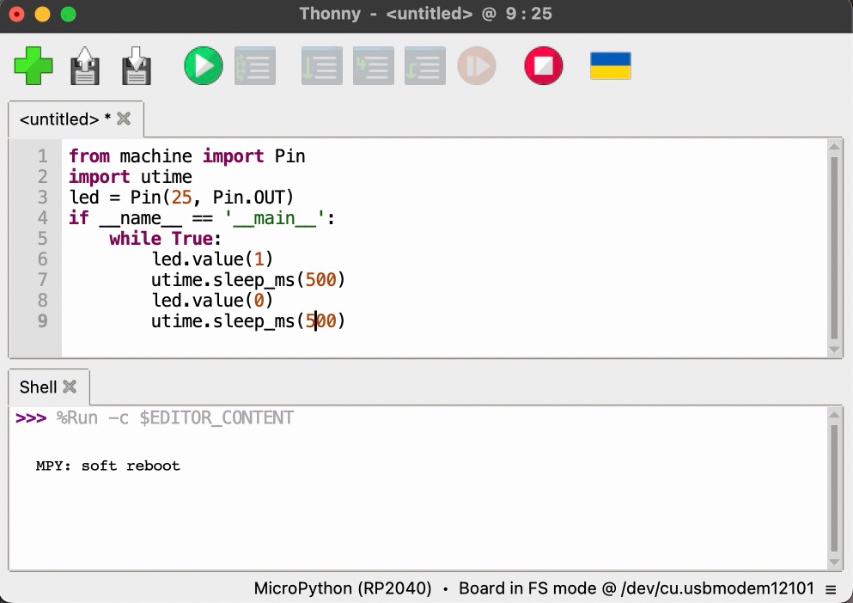Save the current script with save icon
This screenshot has height=603, width=853.
point(136,66)
